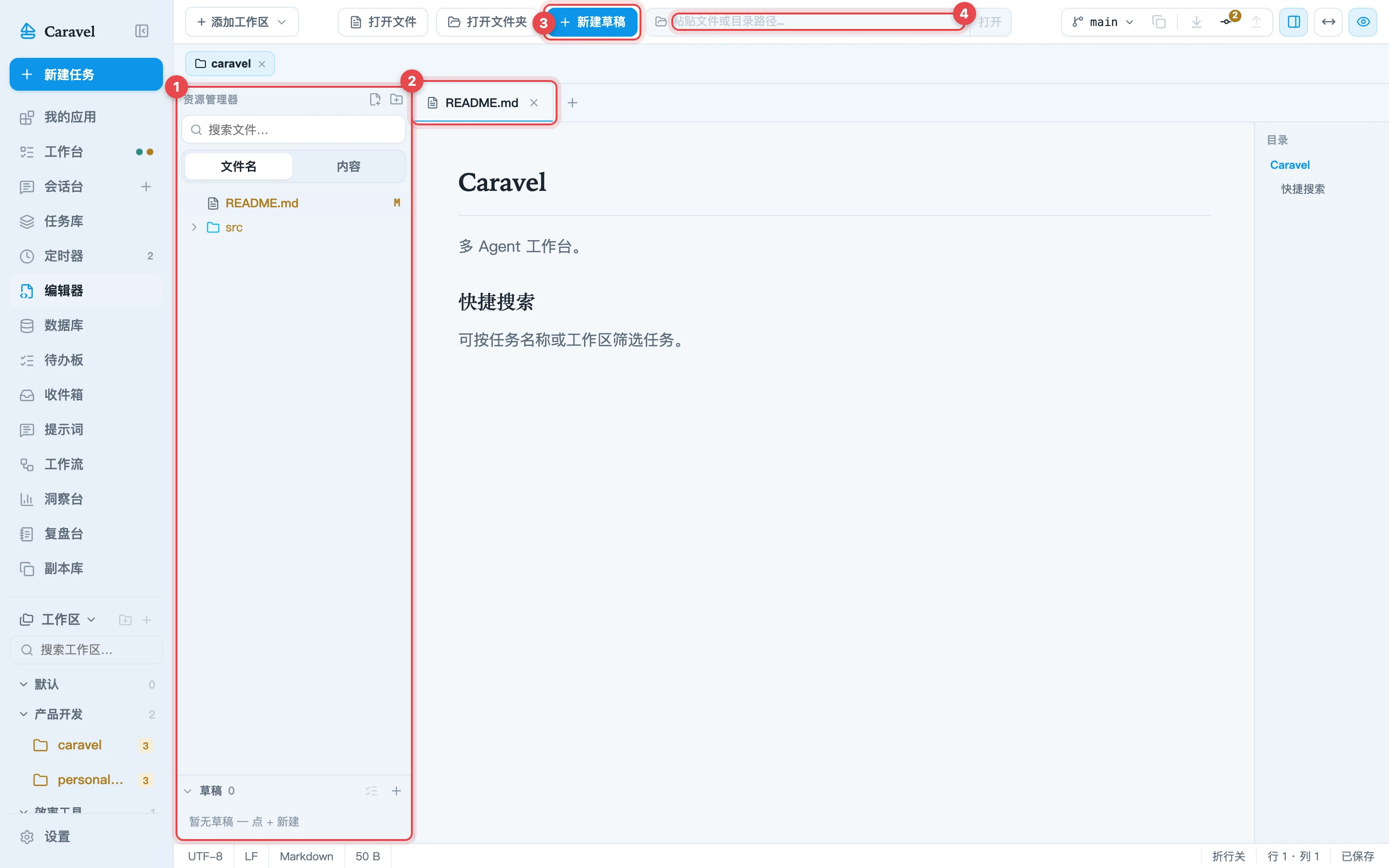Close the README.md tab
Screen dimensions: 1389x868
[534, 103]
